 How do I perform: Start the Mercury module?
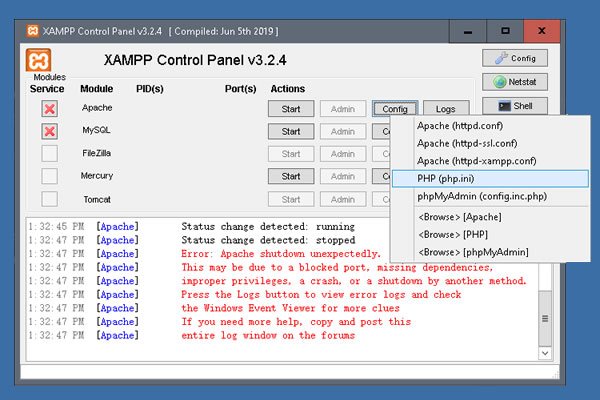click(291, 176)
